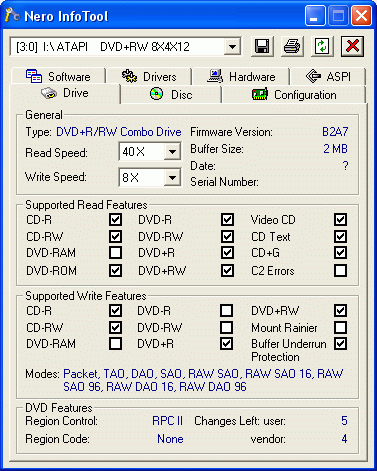Toggle DVD+R write feature checkbox

pos(227,343)
